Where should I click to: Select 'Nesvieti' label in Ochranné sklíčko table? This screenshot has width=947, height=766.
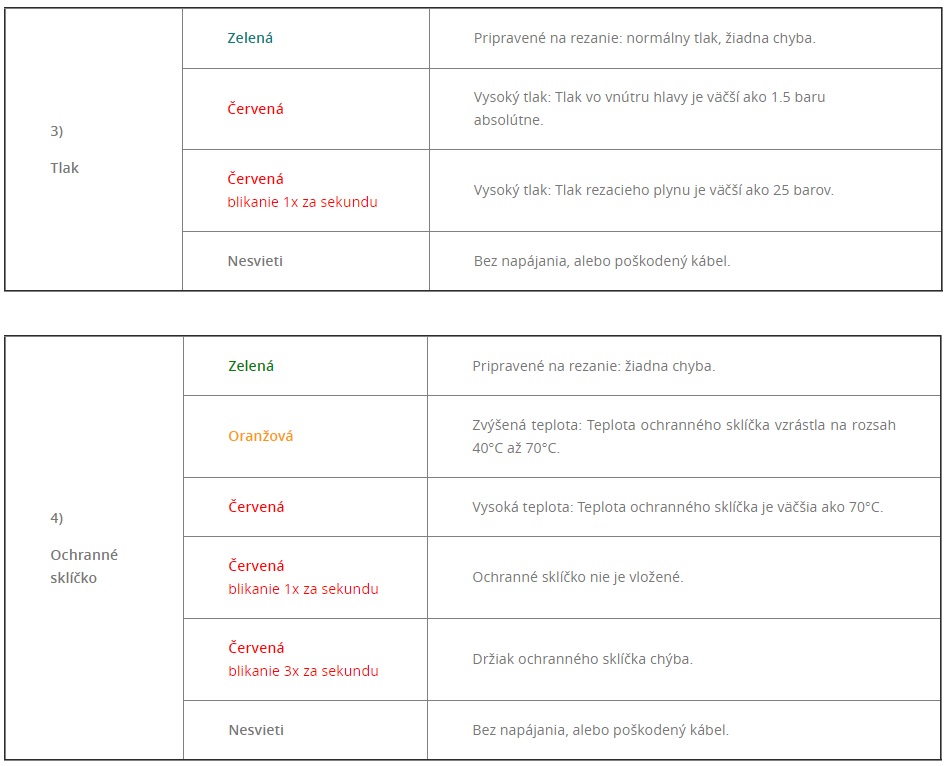(256, 730)
